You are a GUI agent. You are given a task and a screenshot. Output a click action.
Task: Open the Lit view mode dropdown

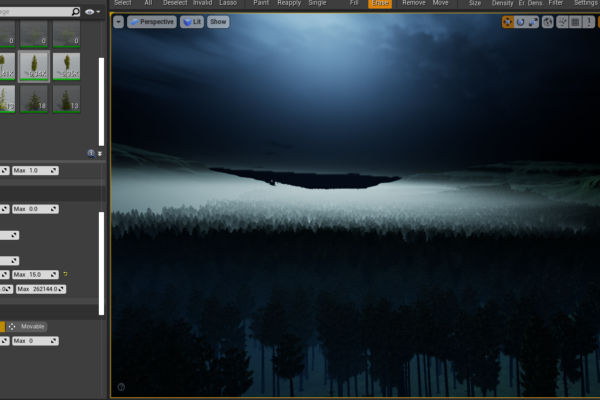[192, 22]
